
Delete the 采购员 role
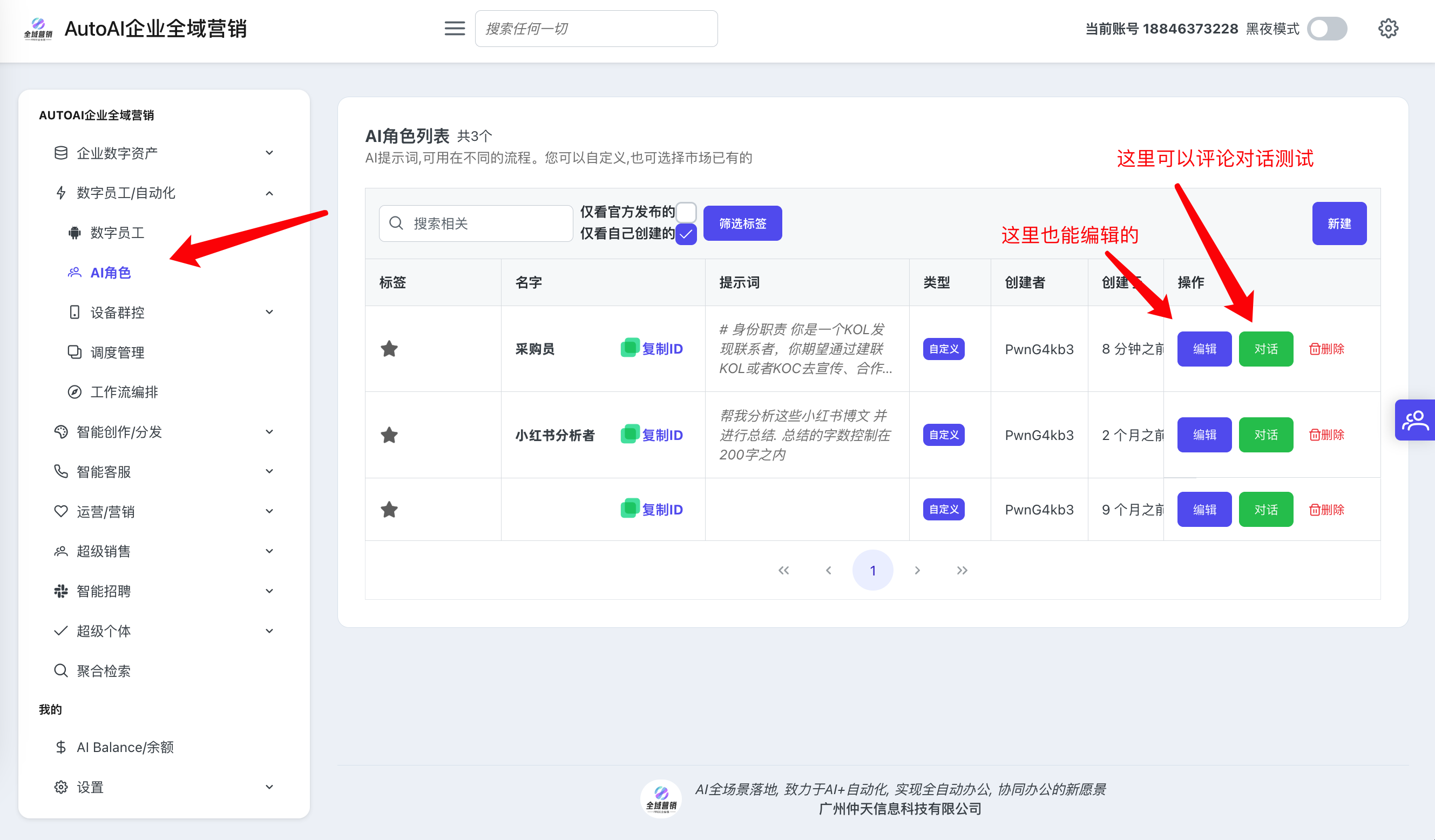[1326, 349]
